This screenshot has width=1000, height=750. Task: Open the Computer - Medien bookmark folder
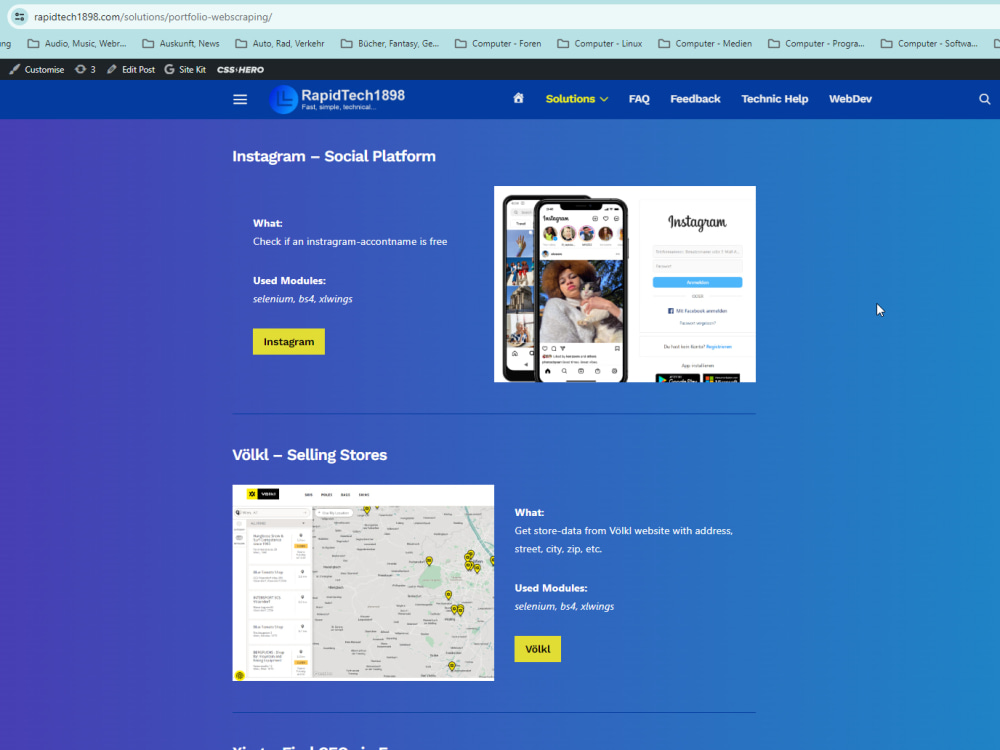(705, 43)
